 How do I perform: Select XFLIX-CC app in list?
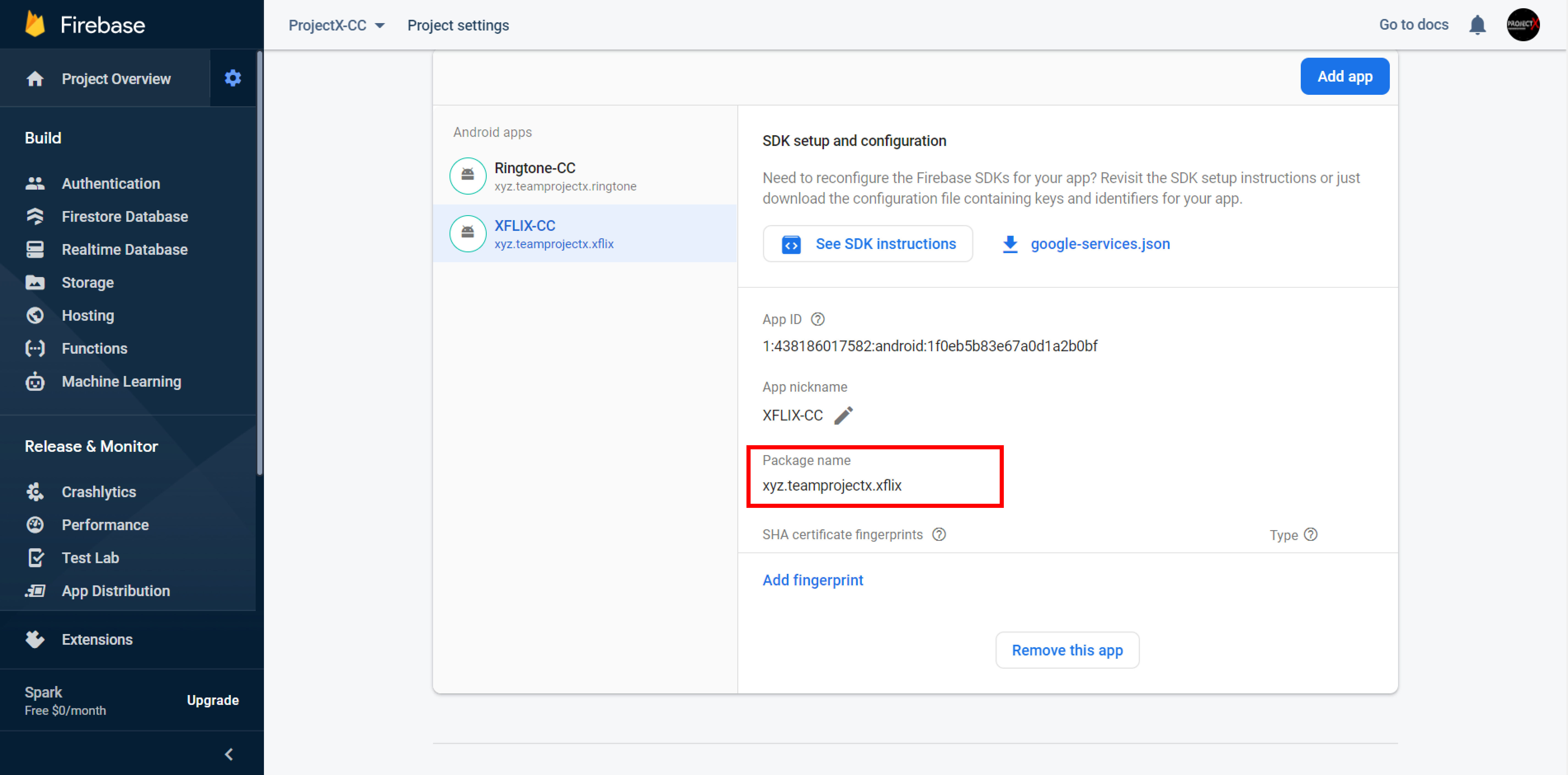point(585,234)
